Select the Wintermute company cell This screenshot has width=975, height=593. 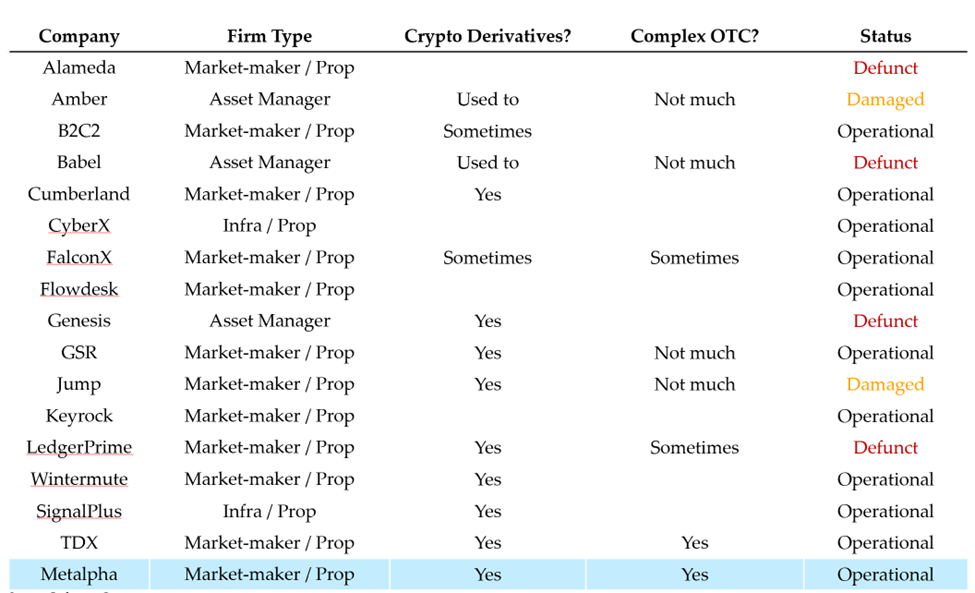tap(79, 479)
